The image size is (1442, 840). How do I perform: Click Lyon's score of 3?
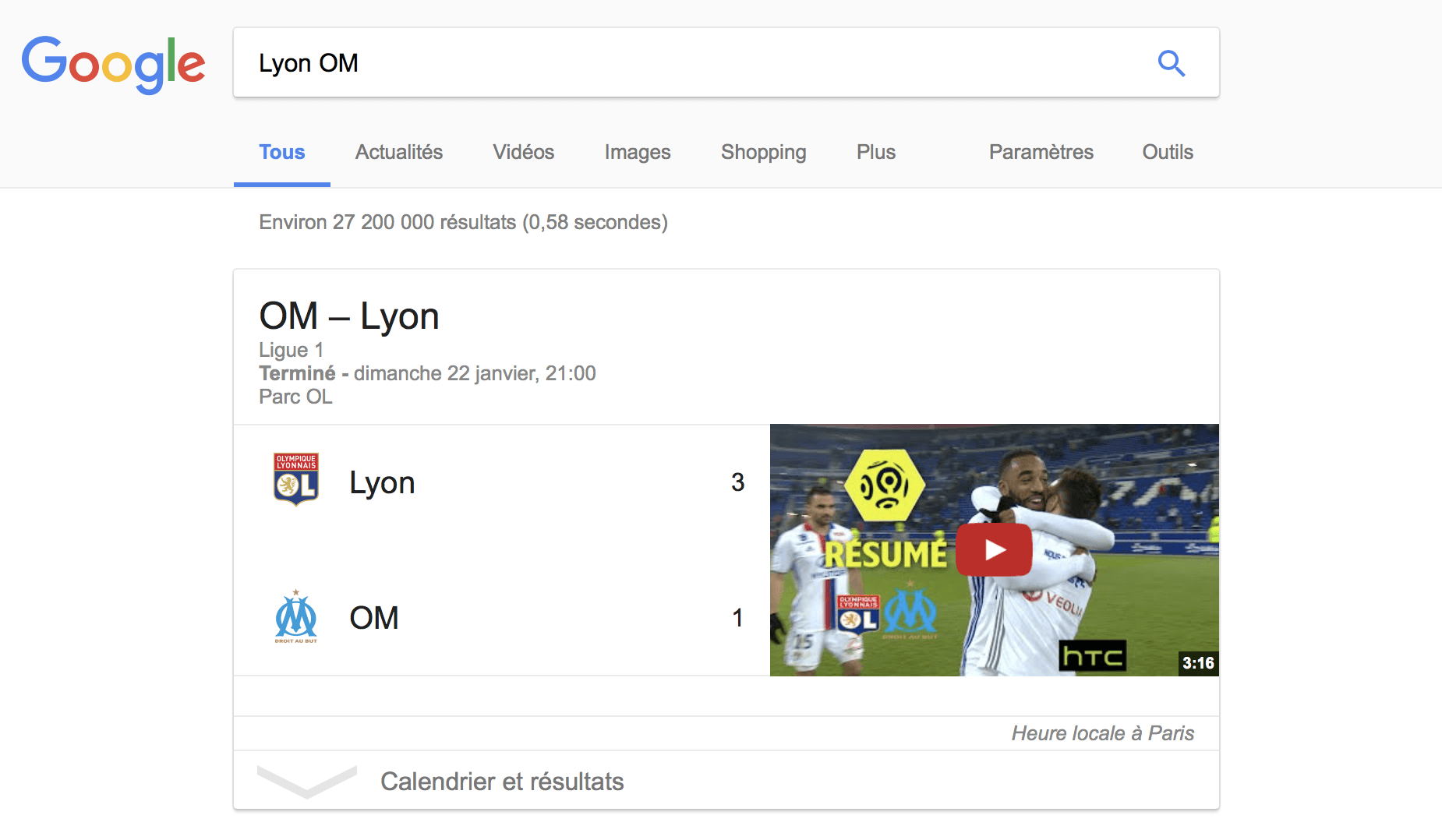737,482
